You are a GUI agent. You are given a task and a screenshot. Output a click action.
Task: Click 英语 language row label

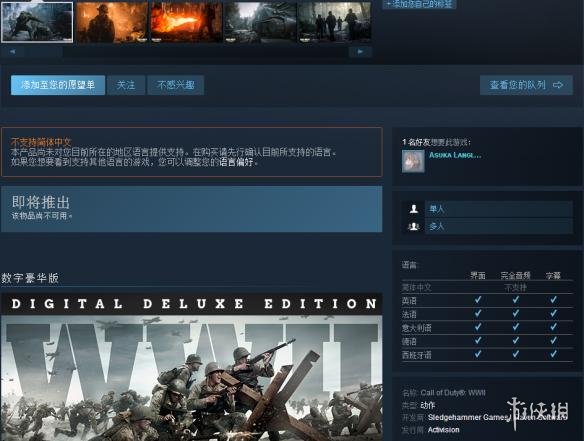point(409,301)
